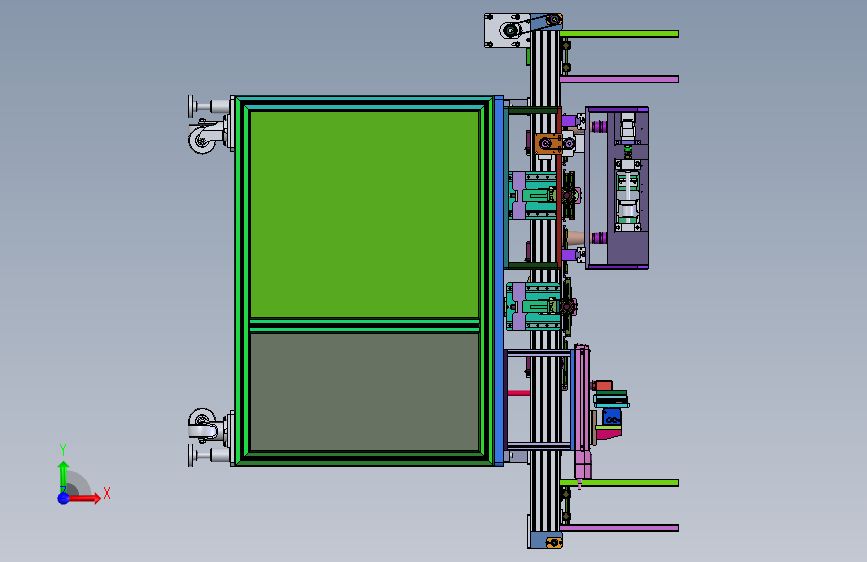Screen dimensions: 867x562
Task: Select the purple enclosure box on the right
Action: 617,188
